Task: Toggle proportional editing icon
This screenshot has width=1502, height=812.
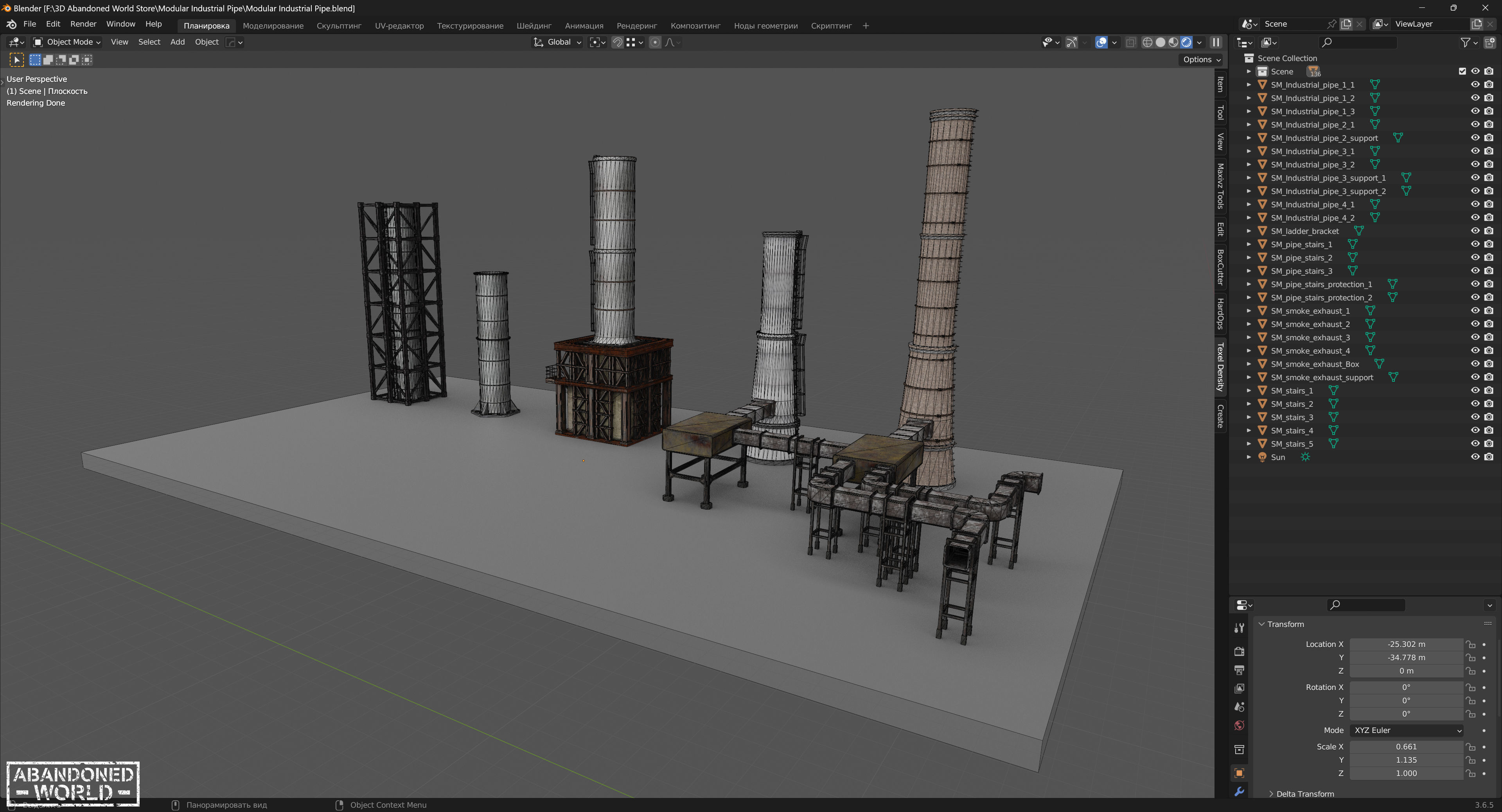Action: (655, 42)
